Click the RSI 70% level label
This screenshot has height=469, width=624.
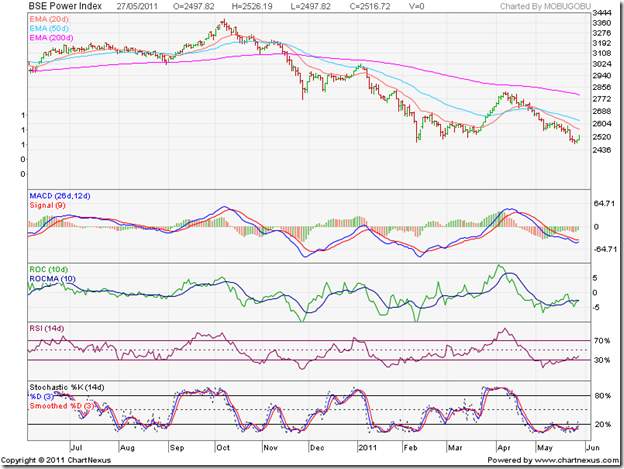click(602, 341)
